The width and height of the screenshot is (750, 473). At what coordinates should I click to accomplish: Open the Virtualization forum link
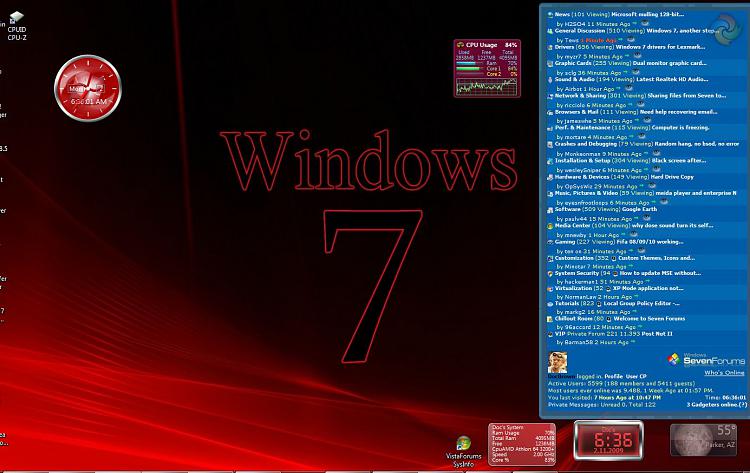click(574, 289)
